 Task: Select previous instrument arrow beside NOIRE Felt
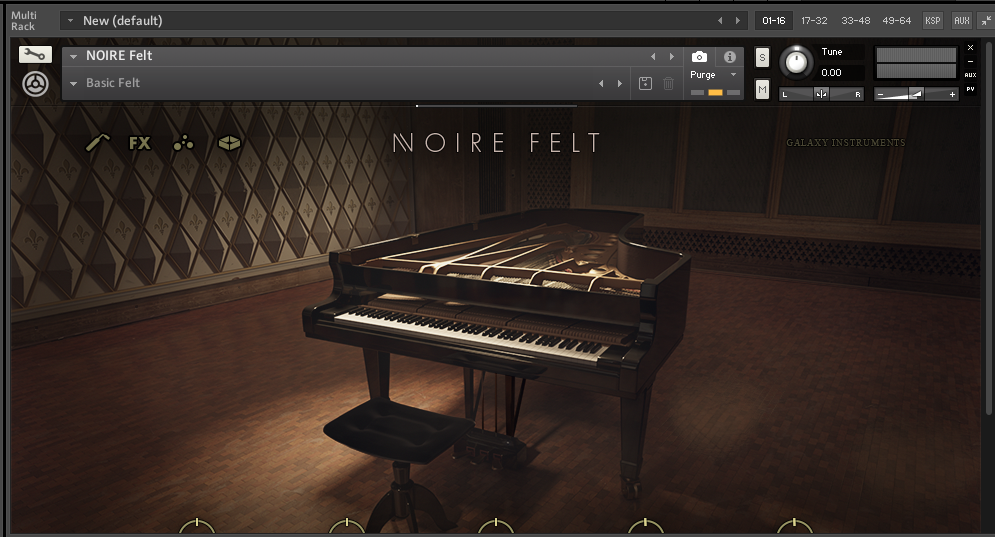tap(653, 56)
